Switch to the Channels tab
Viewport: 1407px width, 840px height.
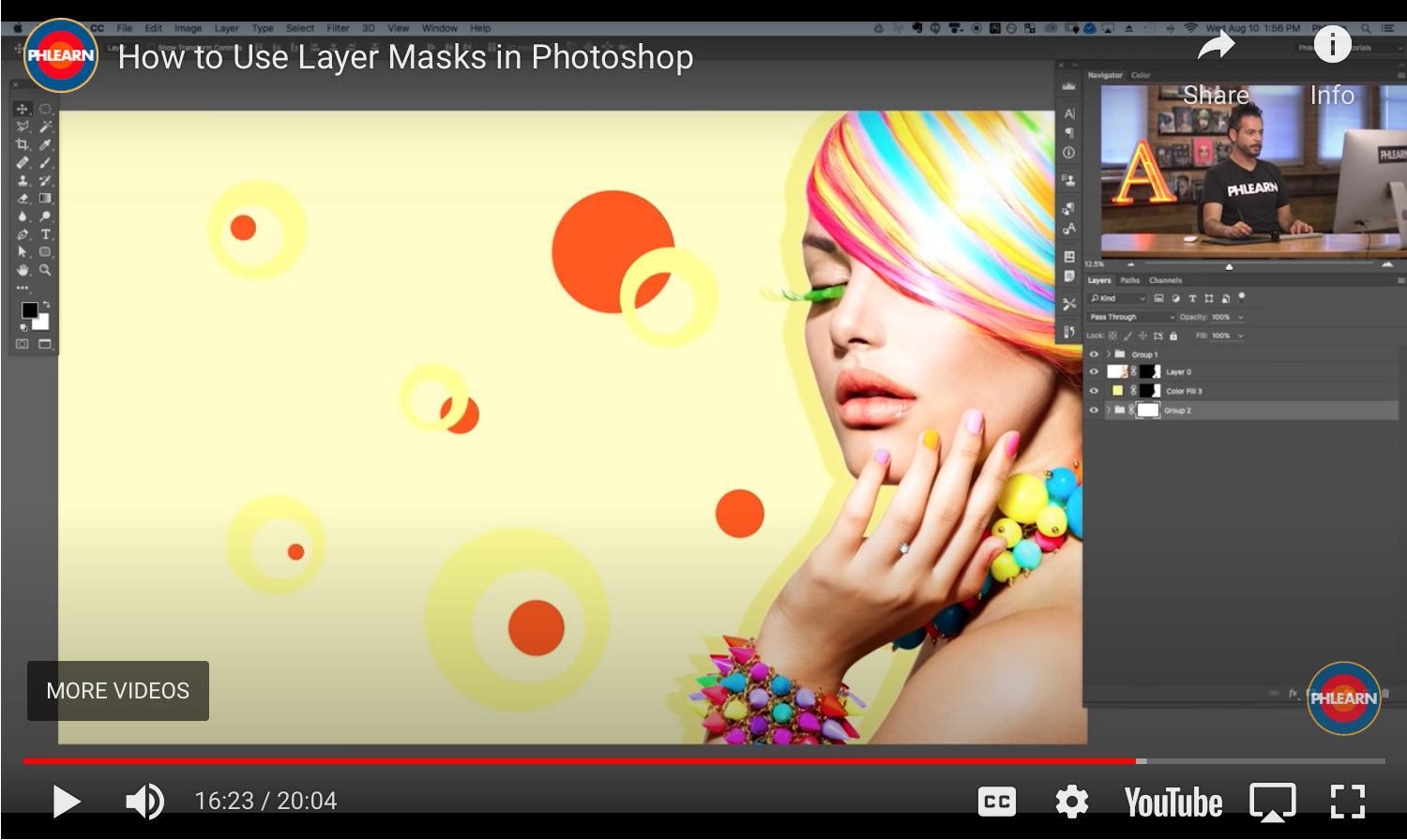click(1166, 280)
